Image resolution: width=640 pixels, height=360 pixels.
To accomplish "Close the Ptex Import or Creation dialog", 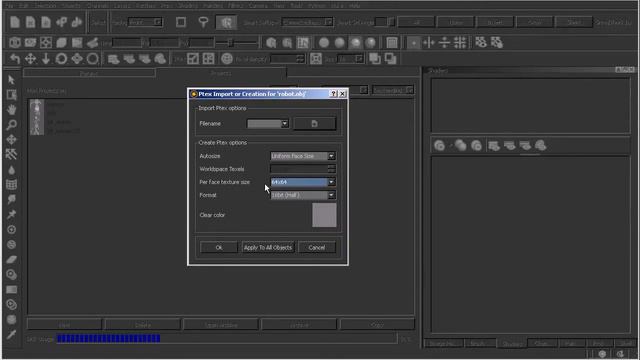I will click(342, 94).
